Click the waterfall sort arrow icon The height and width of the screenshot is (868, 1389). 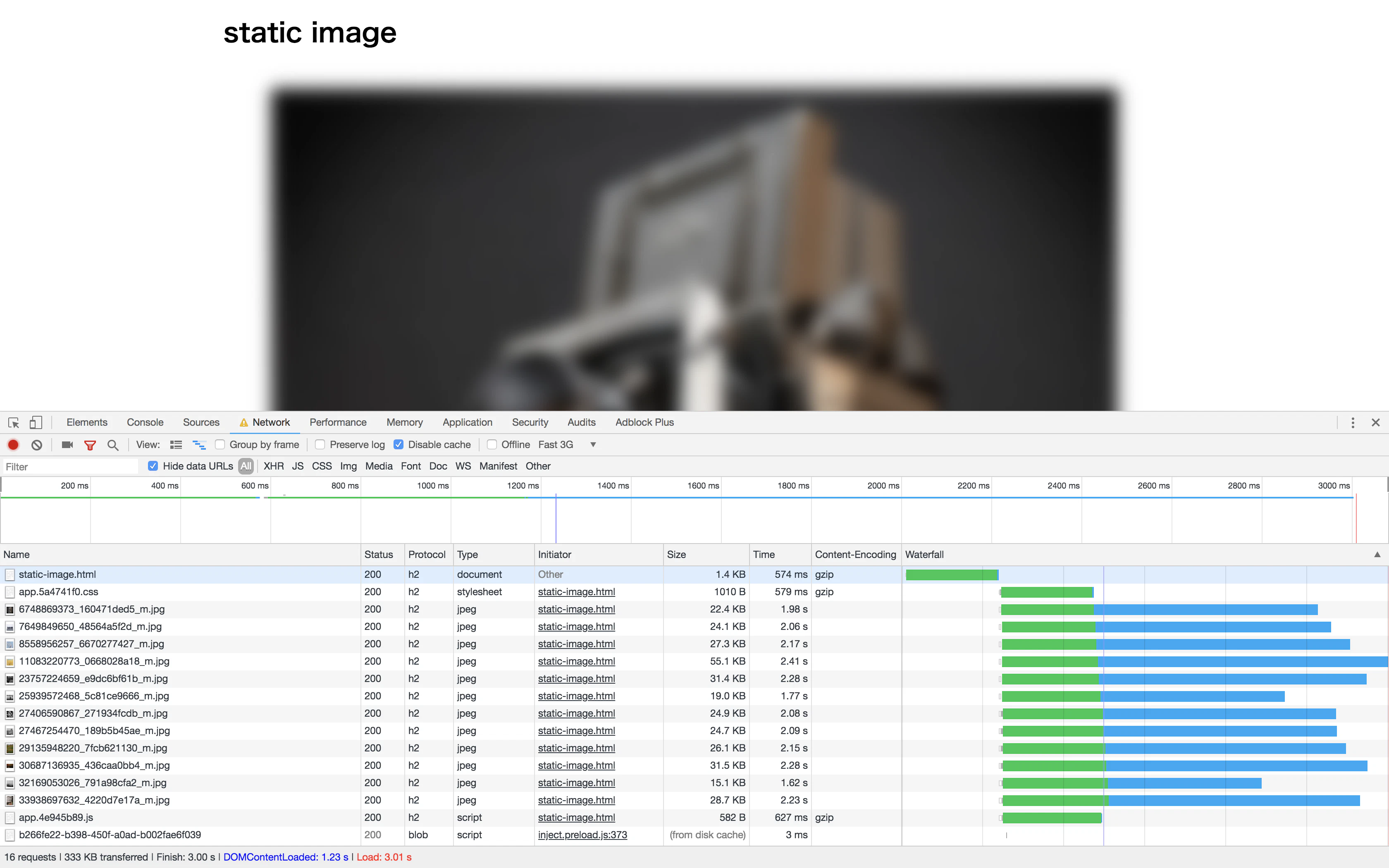1377,555
